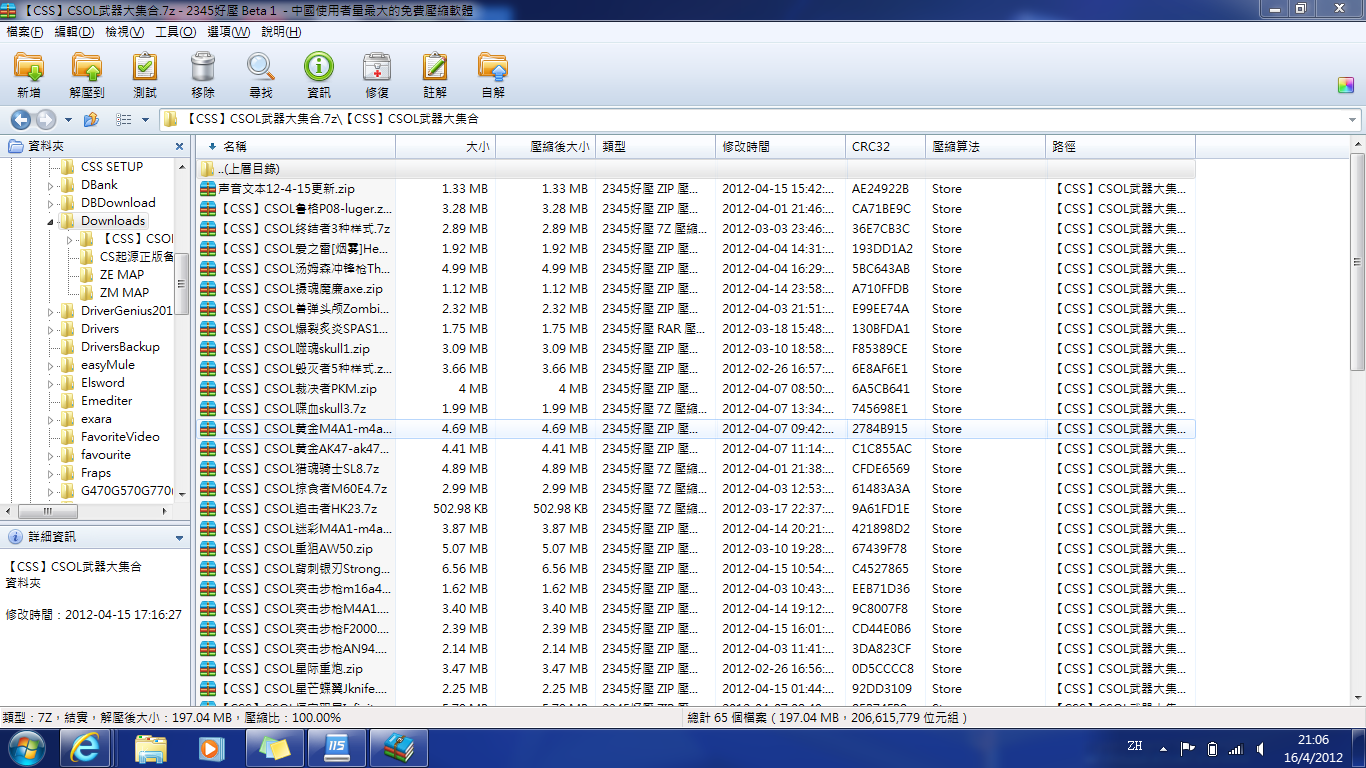Click the 註解 (Comment) toolbar icon
Screen dimensions: 1366x768
[435, 67]
